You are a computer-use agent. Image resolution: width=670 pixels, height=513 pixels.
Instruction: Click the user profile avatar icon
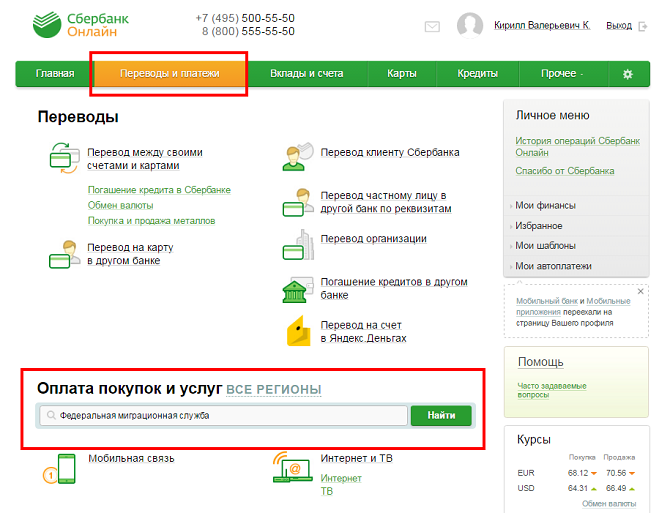click(470, 26)
